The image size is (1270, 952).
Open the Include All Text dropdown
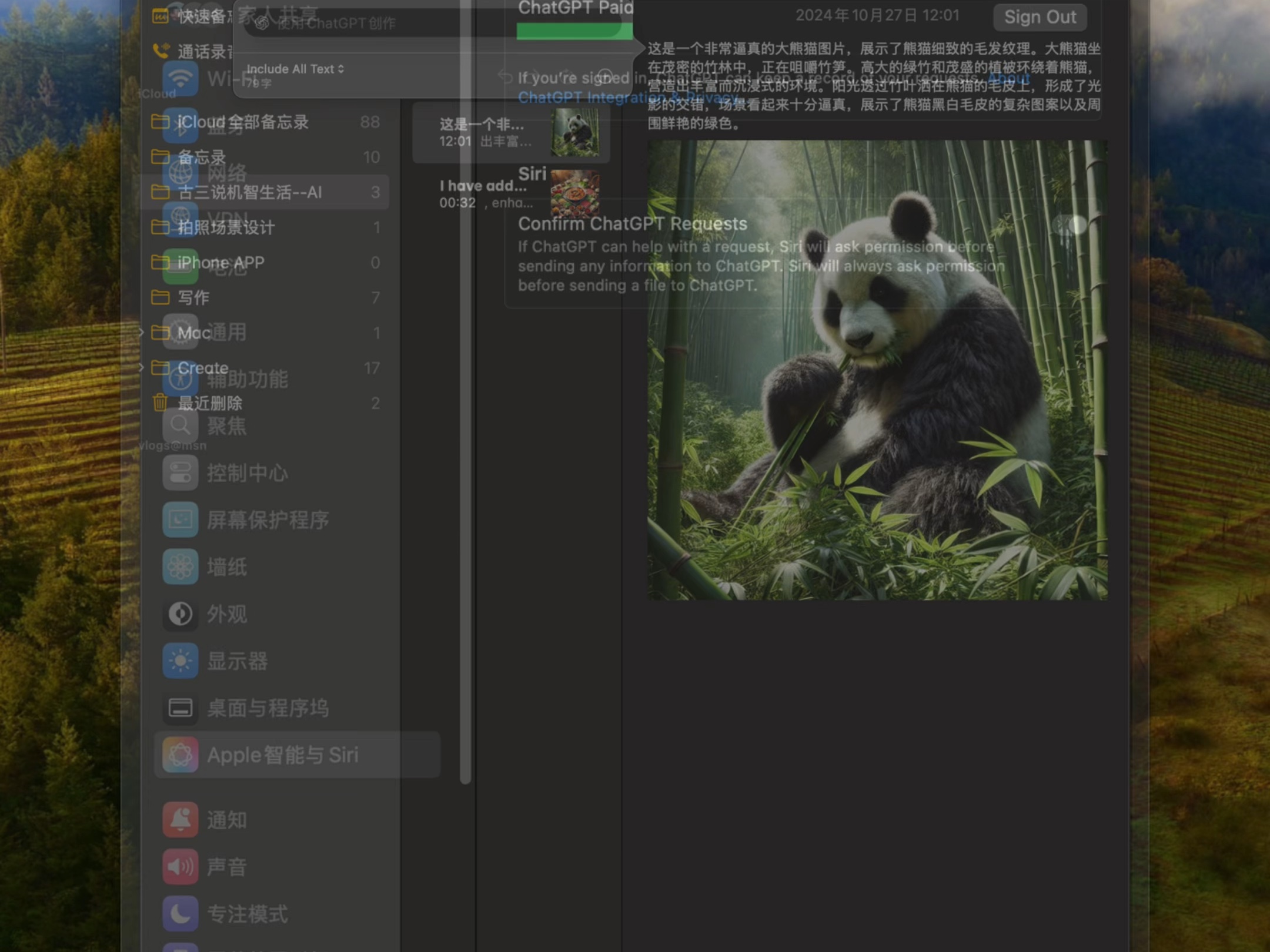pyautogui.click(x=295, y=69)
